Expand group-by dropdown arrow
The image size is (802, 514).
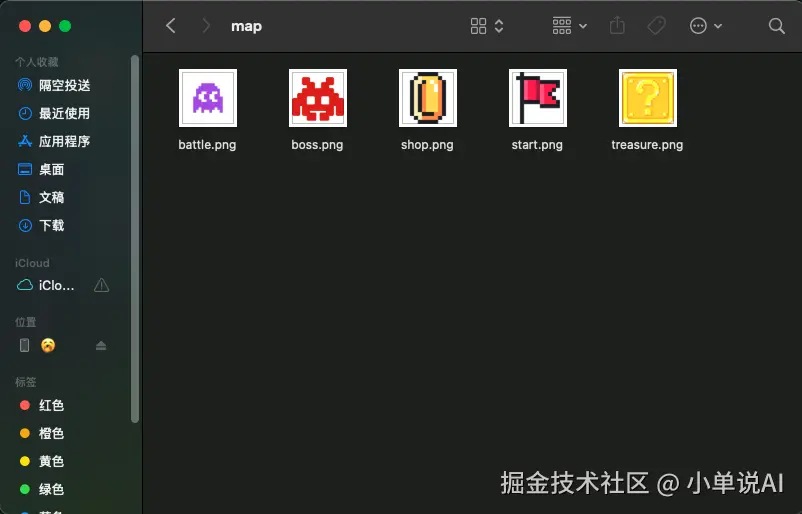(x=583, y=26)
